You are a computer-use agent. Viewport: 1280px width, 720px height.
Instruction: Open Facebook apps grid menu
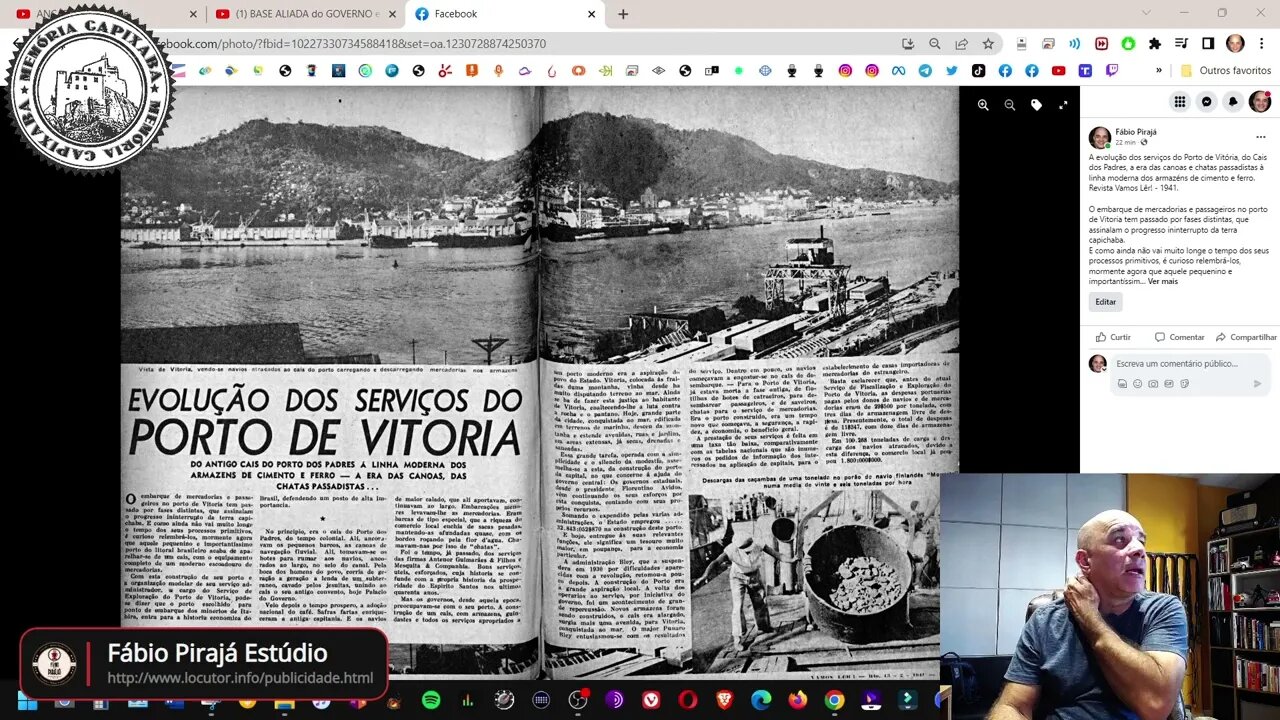coord(1180,101)
